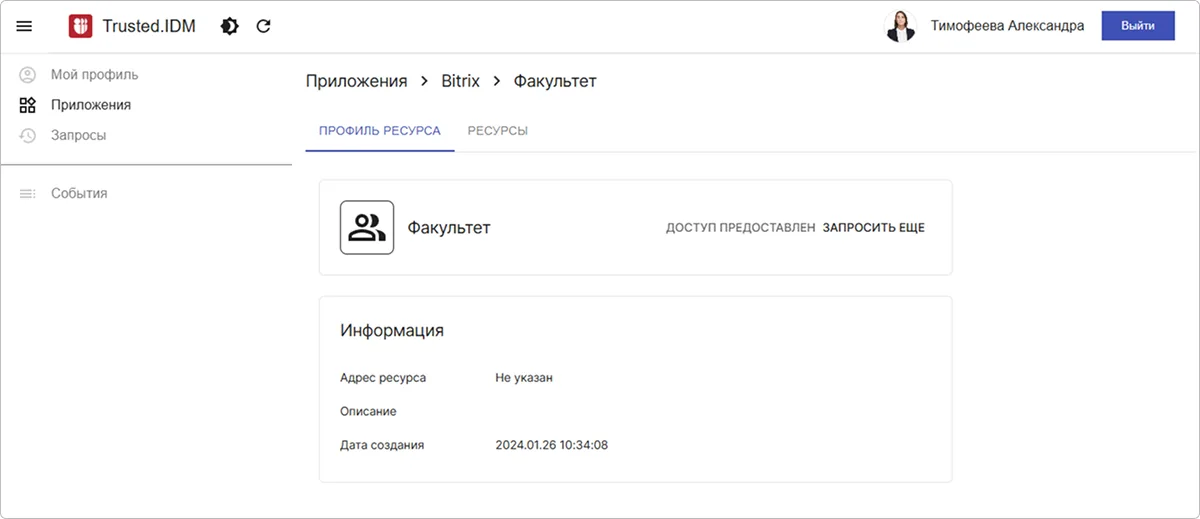
Task: Open the hamburger navigation menu
Action: (24, 26)
